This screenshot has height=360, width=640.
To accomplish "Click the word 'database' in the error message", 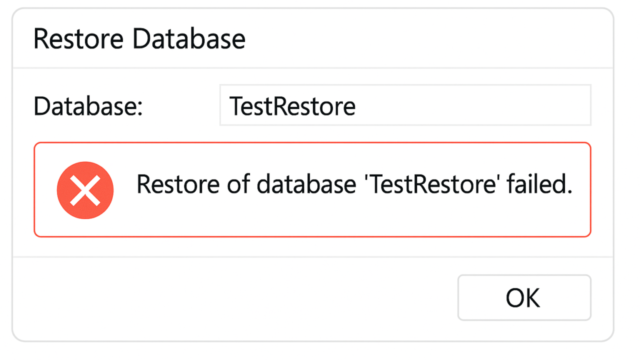I will point(307,184).
